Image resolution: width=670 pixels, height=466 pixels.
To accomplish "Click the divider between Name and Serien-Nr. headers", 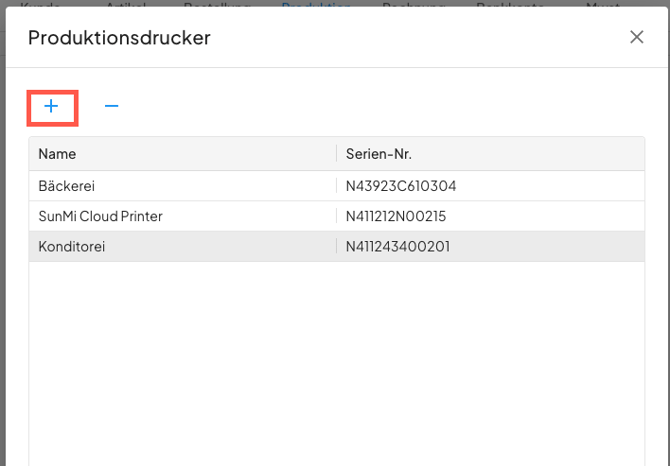I will tap(336, 154).
